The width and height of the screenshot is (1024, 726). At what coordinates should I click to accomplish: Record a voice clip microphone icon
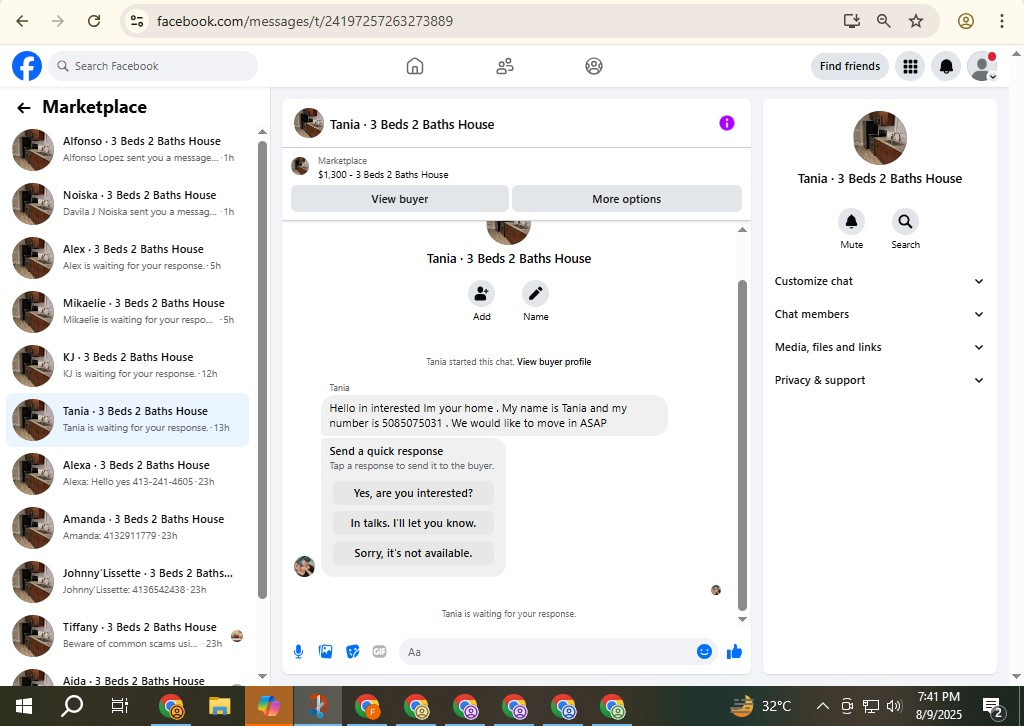click(x=298, y=652)
